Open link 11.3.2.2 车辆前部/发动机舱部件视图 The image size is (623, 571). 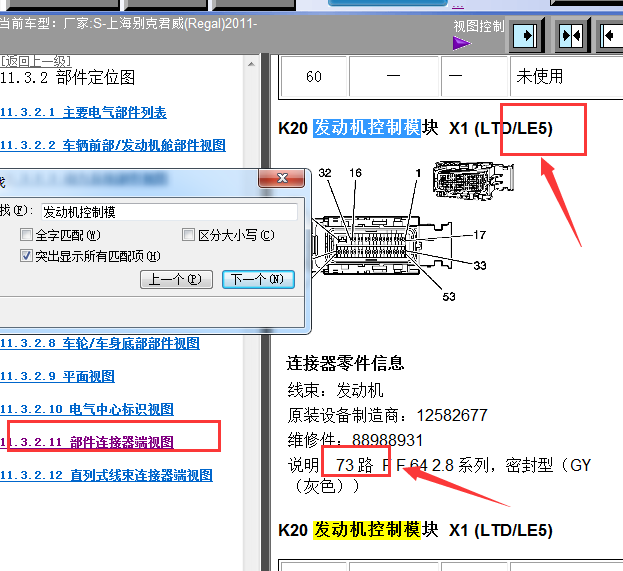(x=113, y=145)
